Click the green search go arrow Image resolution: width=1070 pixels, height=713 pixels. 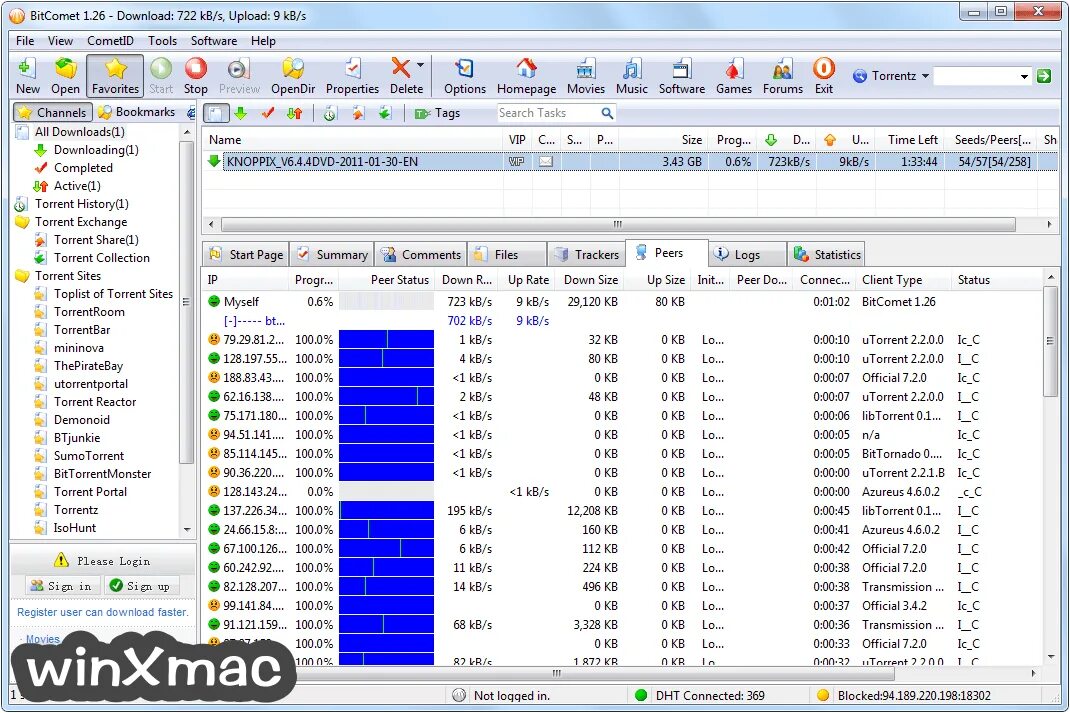(x=1043, y=76)
